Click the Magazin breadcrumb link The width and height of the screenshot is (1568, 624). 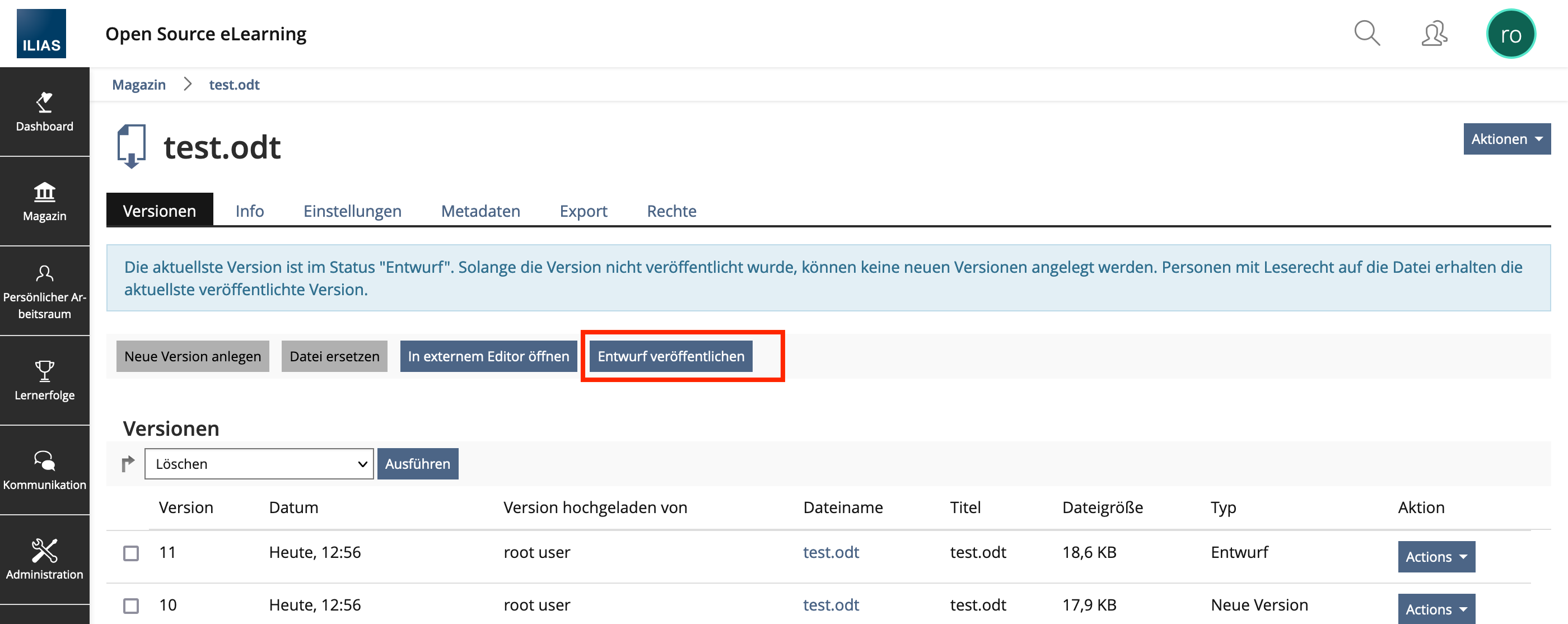point(139,85)
